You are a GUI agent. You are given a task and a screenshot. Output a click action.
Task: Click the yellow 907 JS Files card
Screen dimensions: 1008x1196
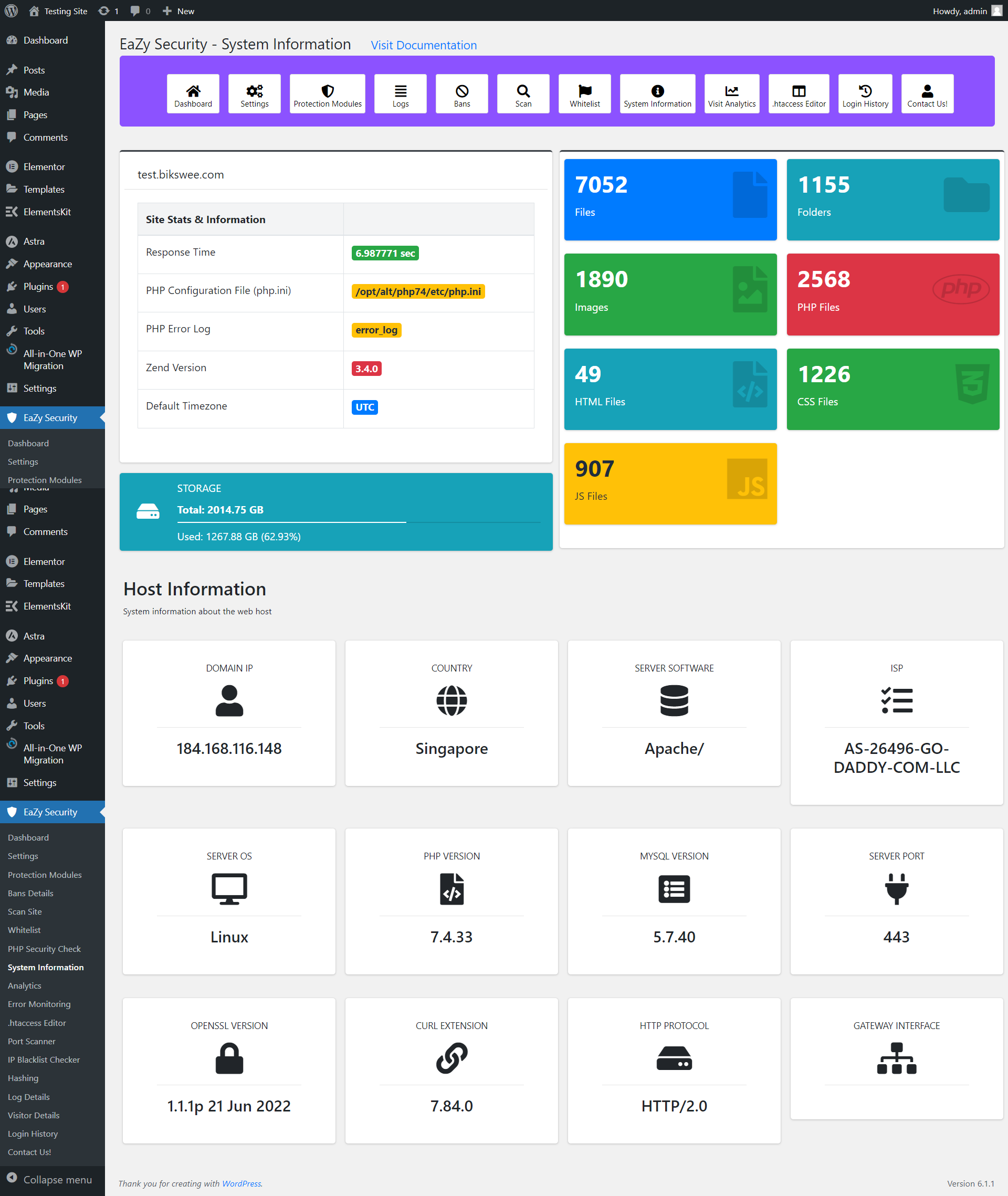pyautogui.click(x=670, y=484)
